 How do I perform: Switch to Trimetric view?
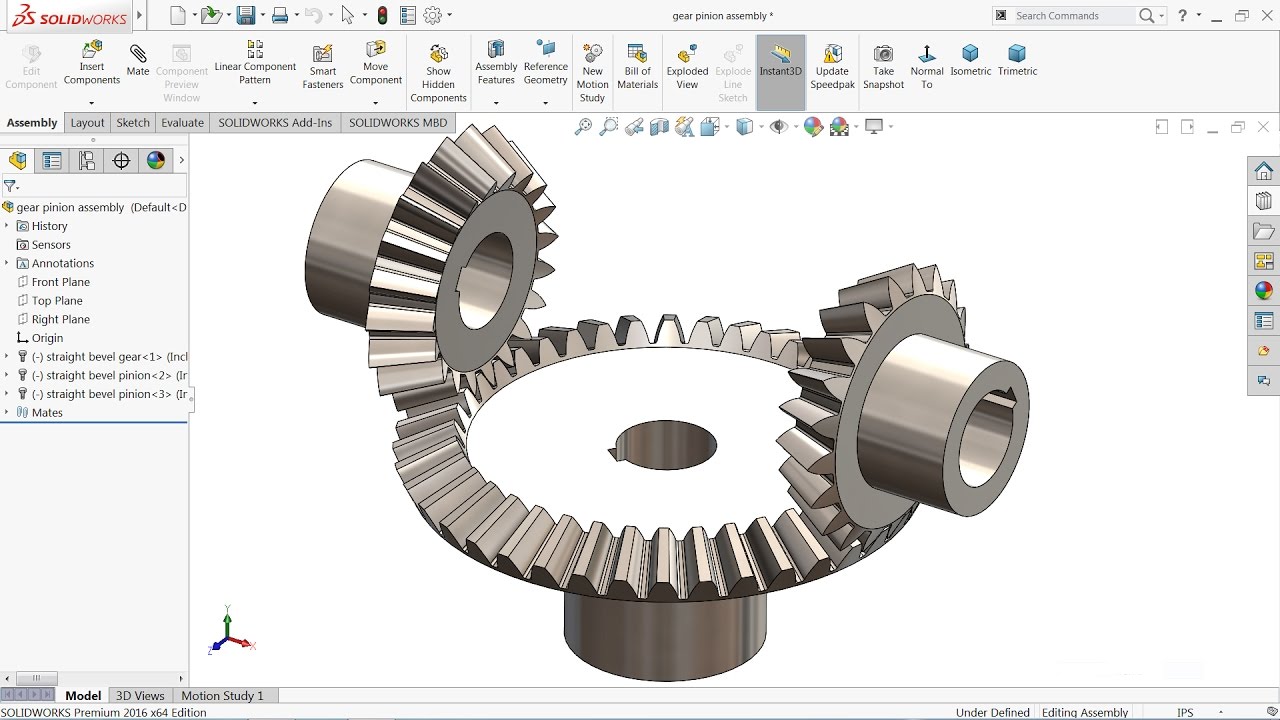coord(1017,60)
